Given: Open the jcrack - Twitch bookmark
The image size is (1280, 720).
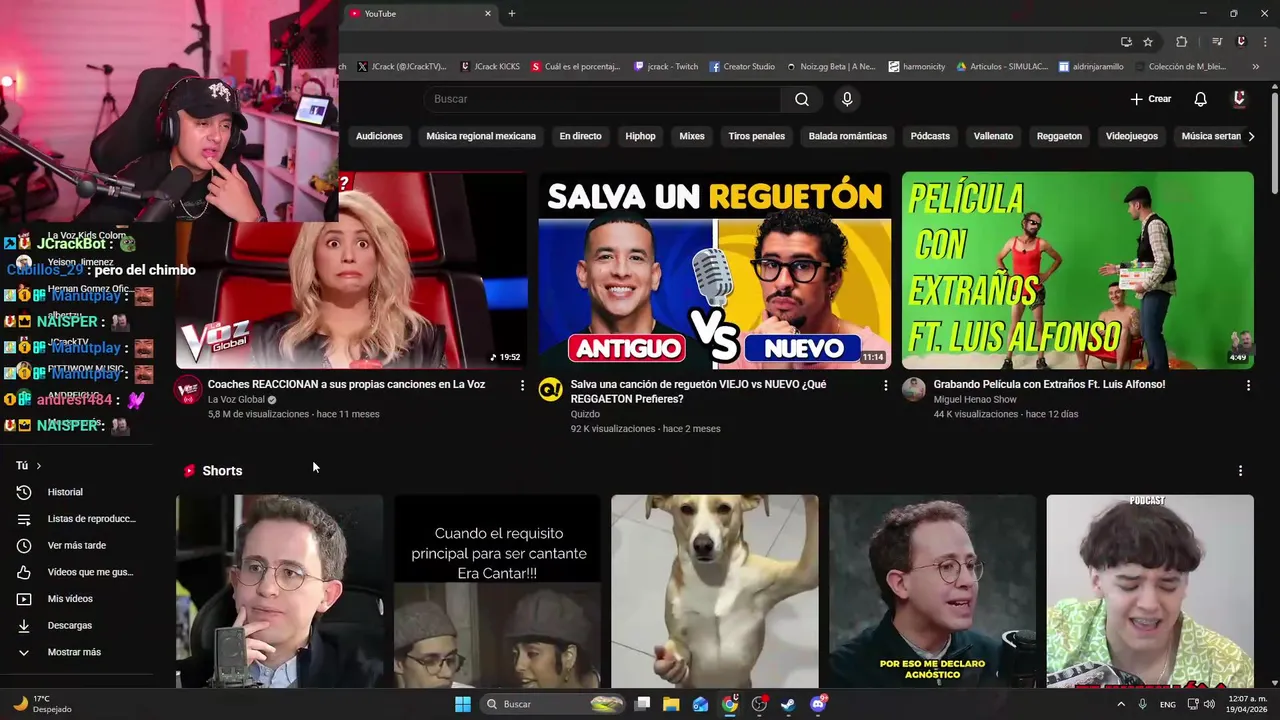Looking at the screenshot, I should 666,67.
